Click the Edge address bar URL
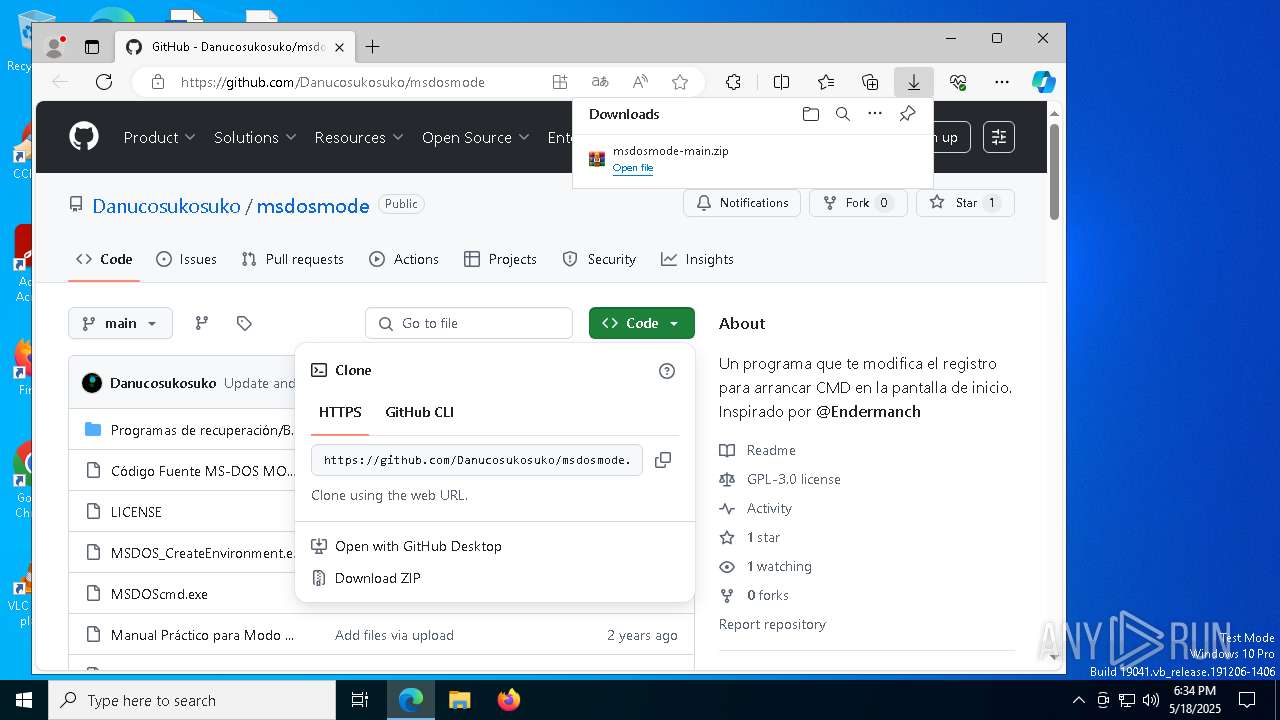Viewport: 1280px width, 720px height. (x=332, y=82)
